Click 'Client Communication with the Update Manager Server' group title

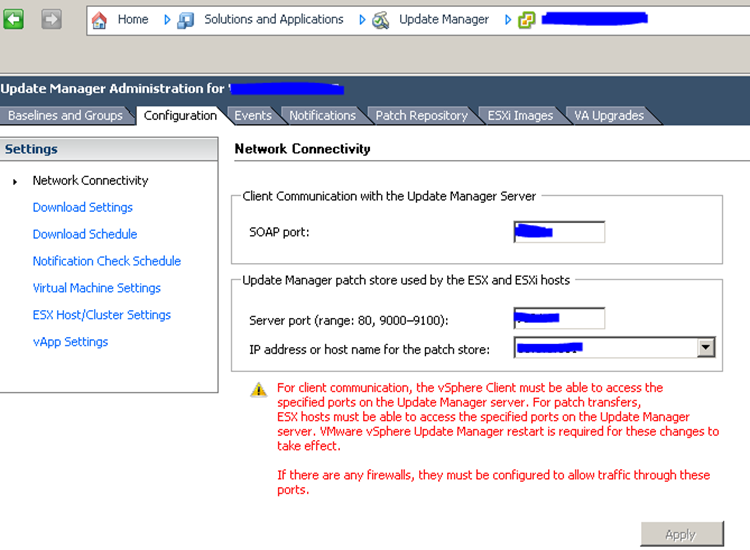[x=389, y=197]
